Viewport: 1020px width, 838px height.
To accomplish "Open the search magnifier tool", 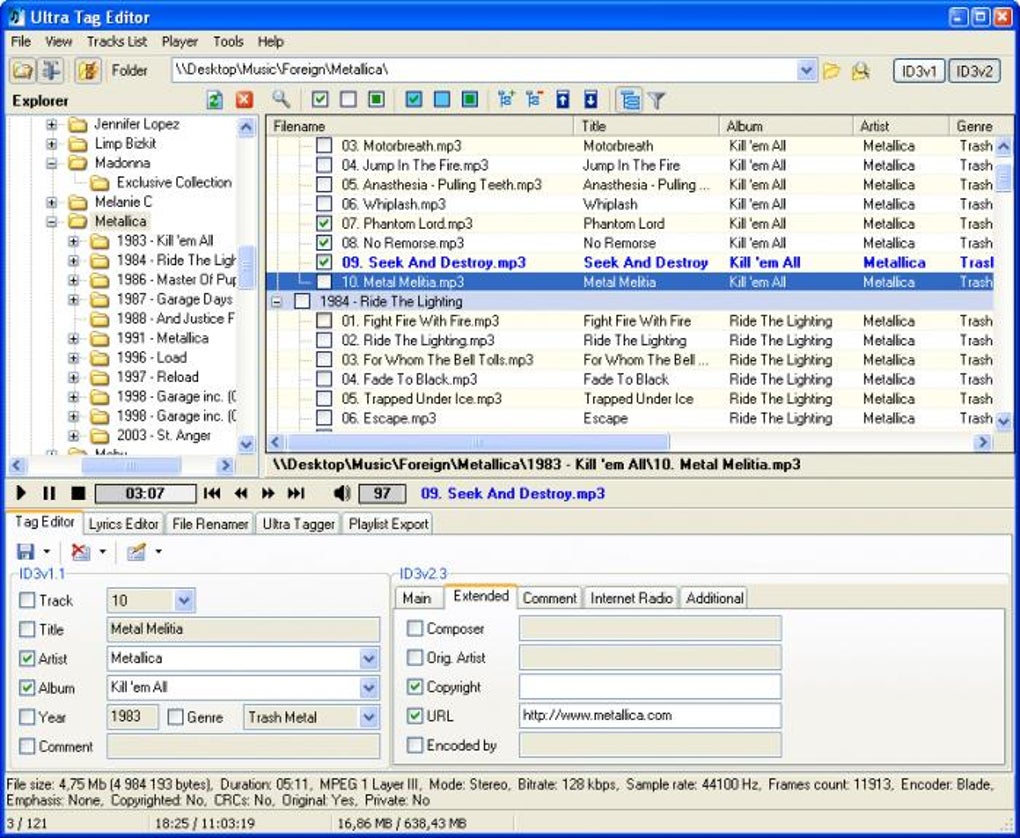I will 281,99.
